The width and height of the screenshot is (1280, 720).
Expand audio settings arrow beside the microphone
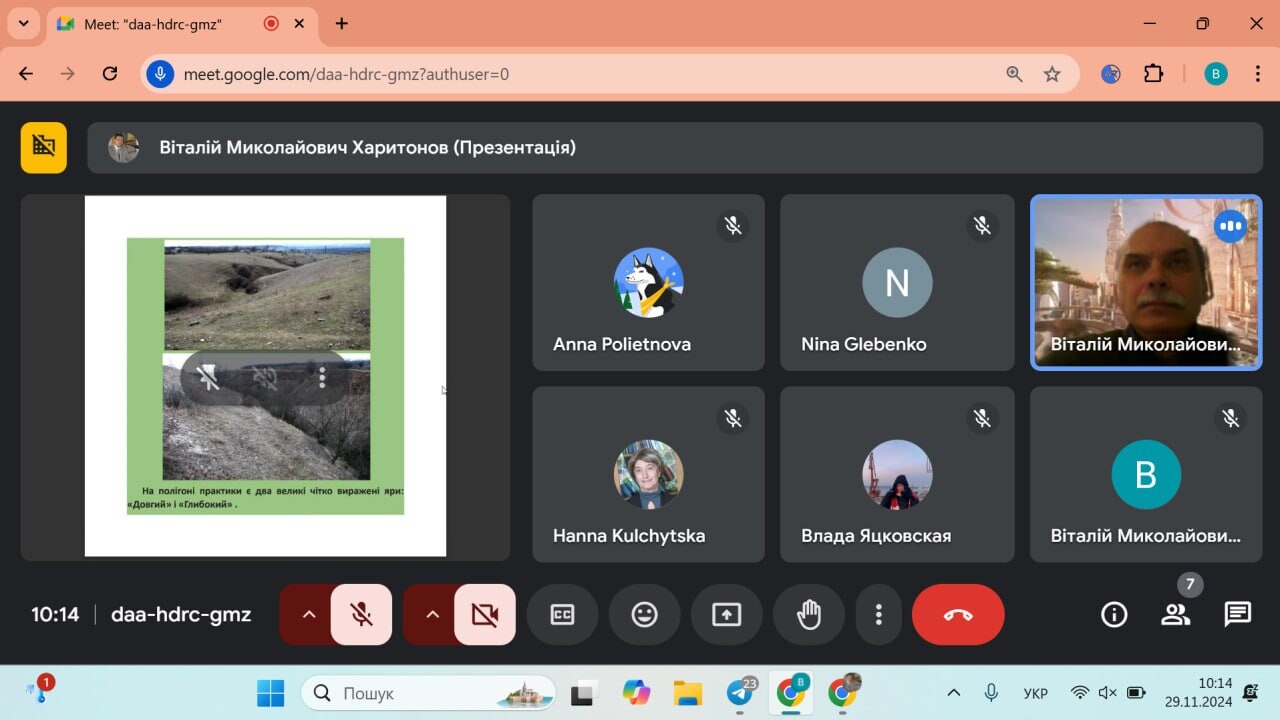click(x=309, y=614)
